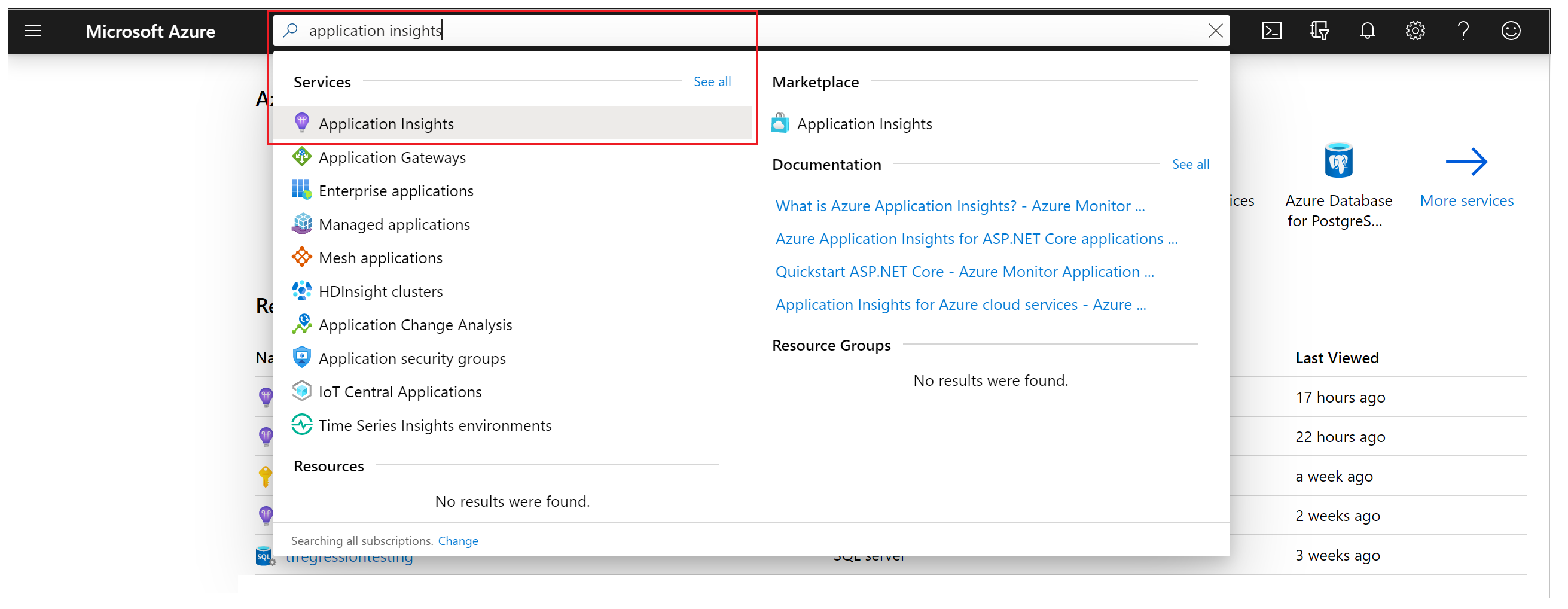Image resolution: width=1568 pixels, height=609 pixels.
Task: Open the More services link text
Action: 1466,200
